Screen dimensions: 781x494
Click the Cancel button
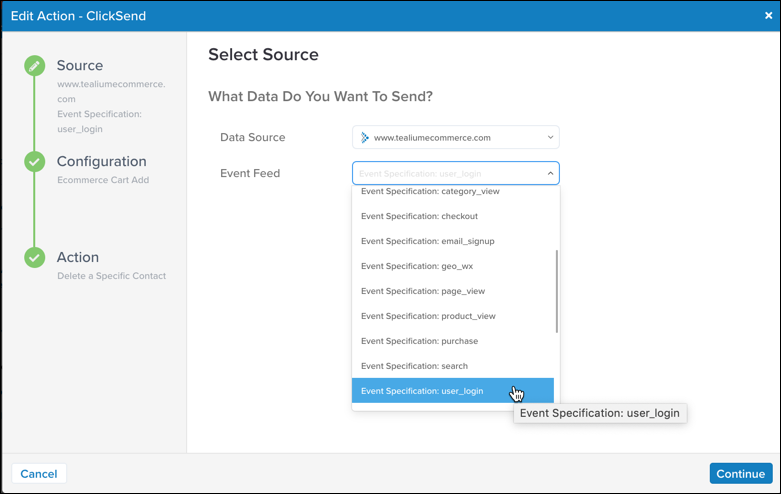tap(39, 474)
